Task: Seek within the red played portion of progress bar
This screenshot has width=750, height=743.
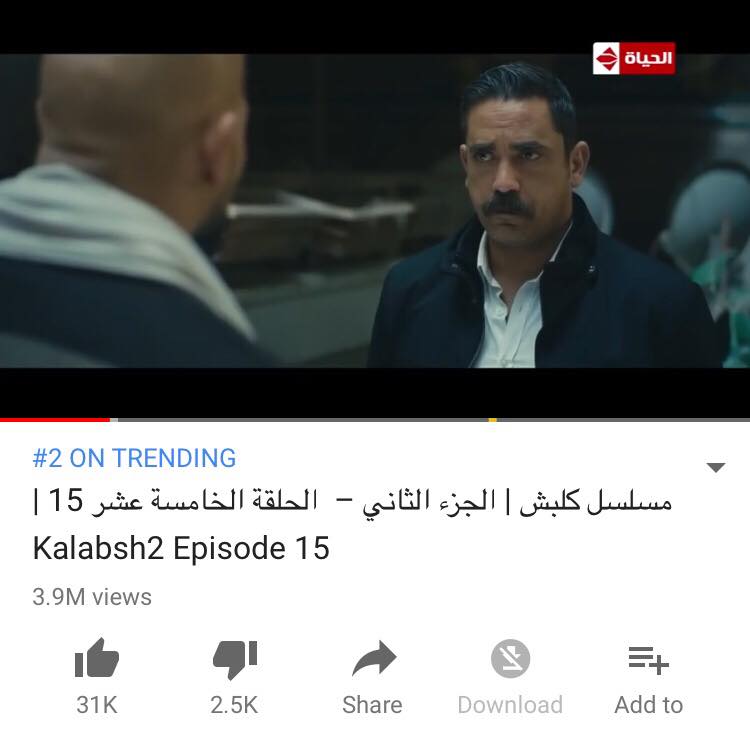Action: click(x=55, y=420)
